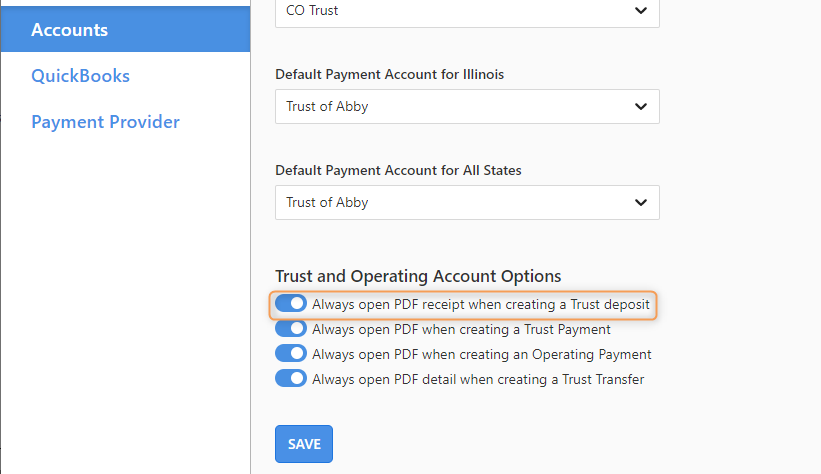This screenshot has height=474, width=821.
Task: Click the chevron arrow of Illinois payment account
Action: 640,106
